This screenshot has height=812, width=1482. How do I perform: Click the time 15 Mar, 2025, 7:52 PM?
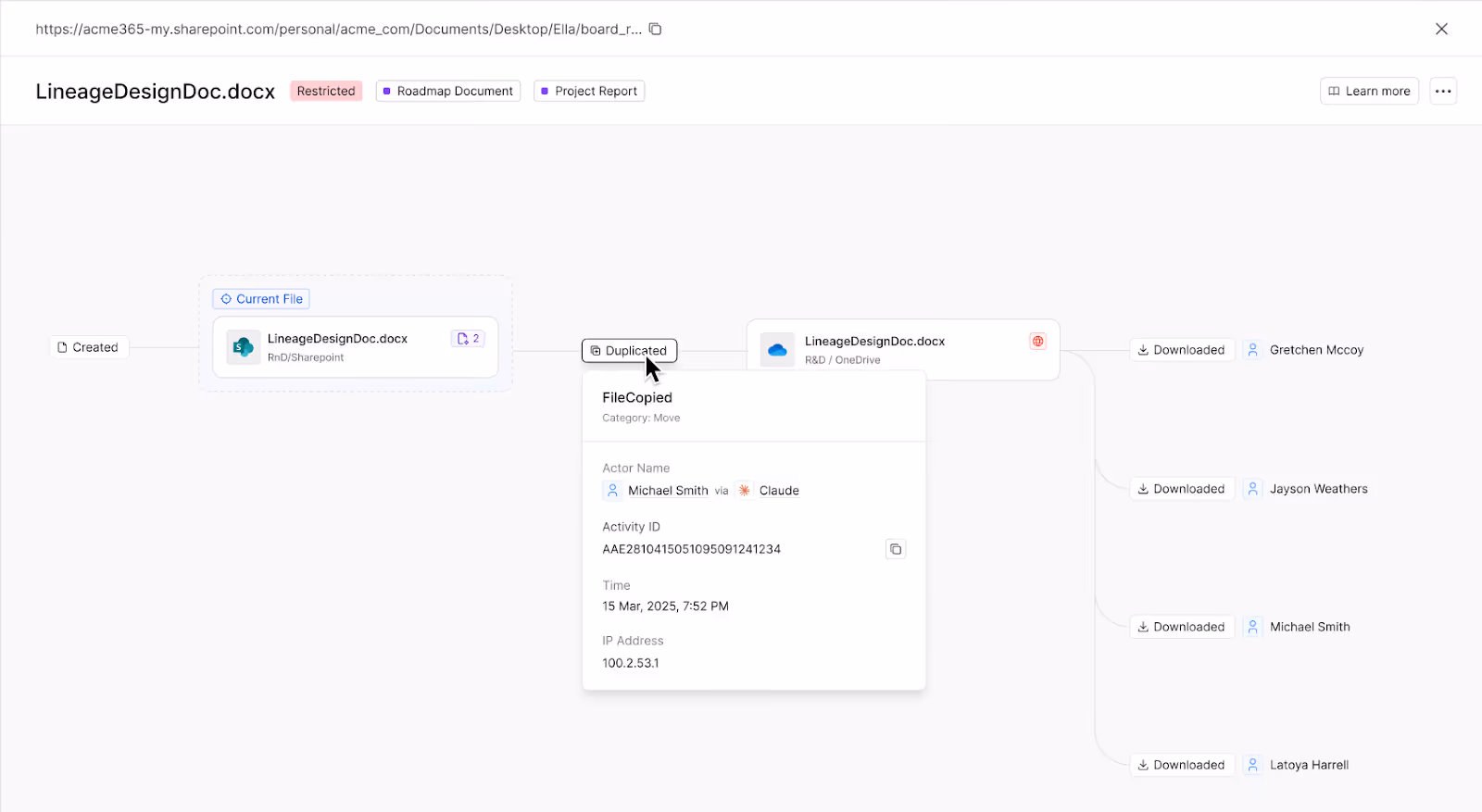665,606
